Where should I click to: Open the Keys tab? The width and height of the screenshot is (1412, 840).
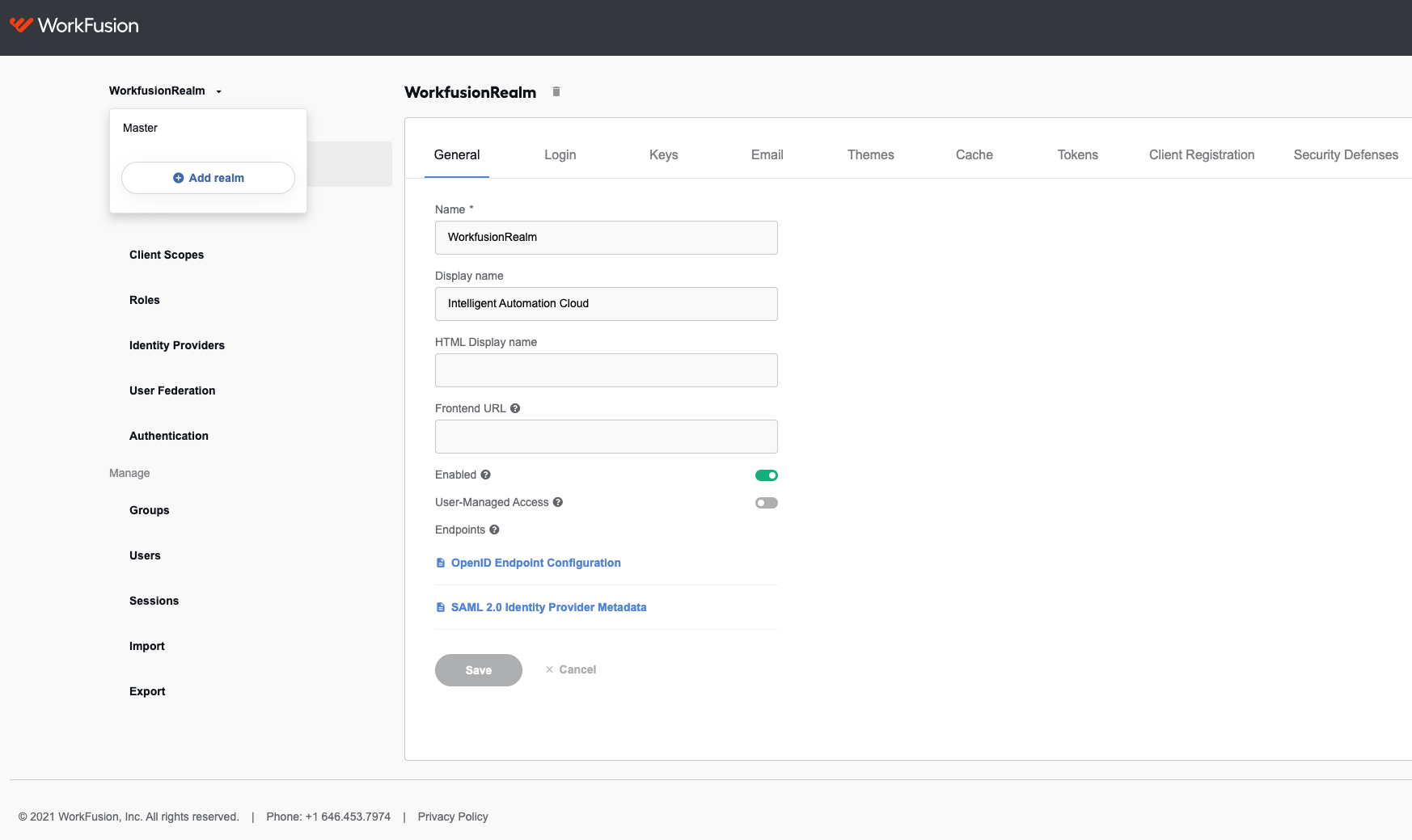(664, 154)
